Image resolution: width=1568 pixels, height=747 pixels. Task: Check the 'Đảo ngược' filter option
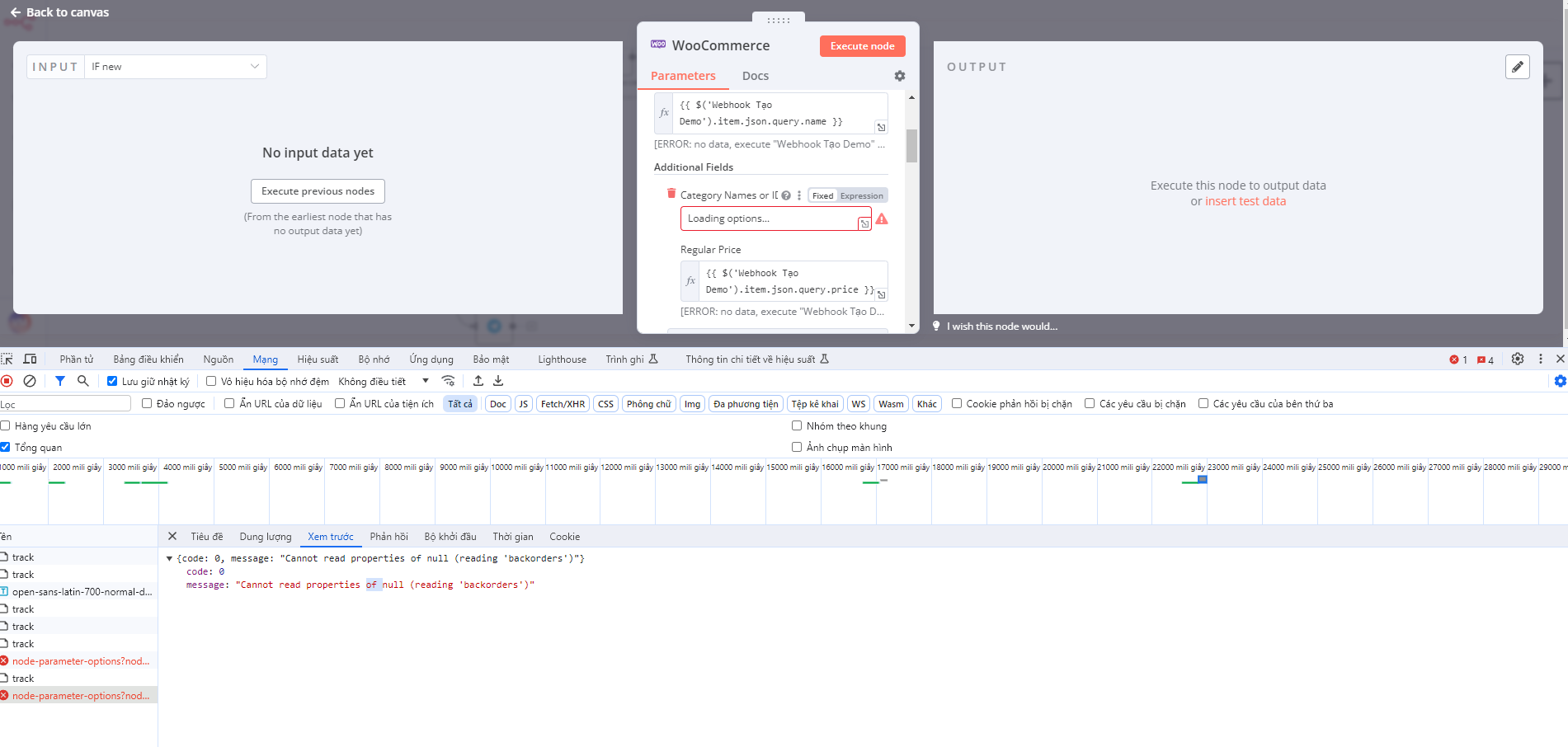pyautogui.click(x=147, y=403)
